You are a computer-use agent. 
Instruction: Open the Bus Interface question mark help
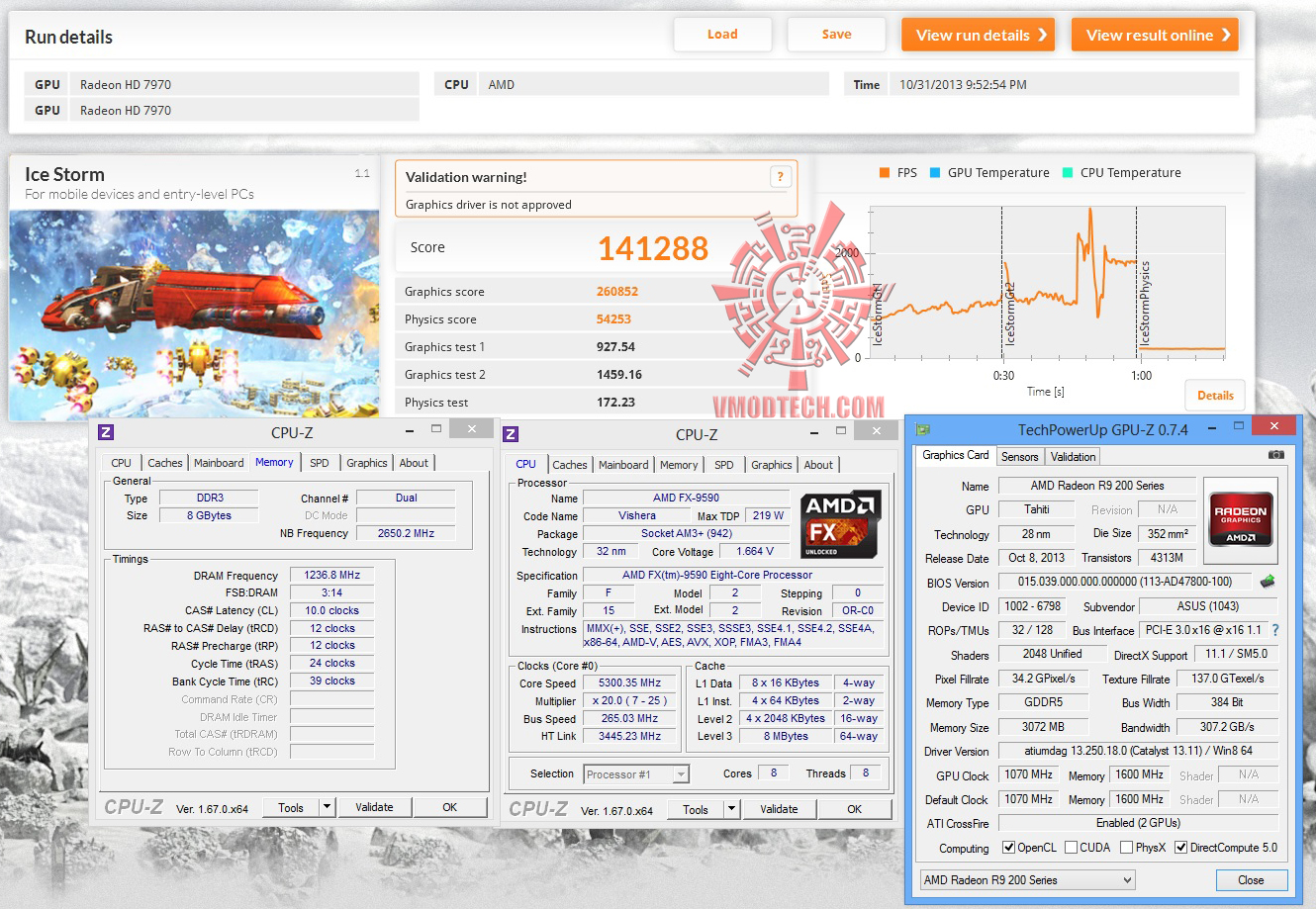[x=1275, y=630]
